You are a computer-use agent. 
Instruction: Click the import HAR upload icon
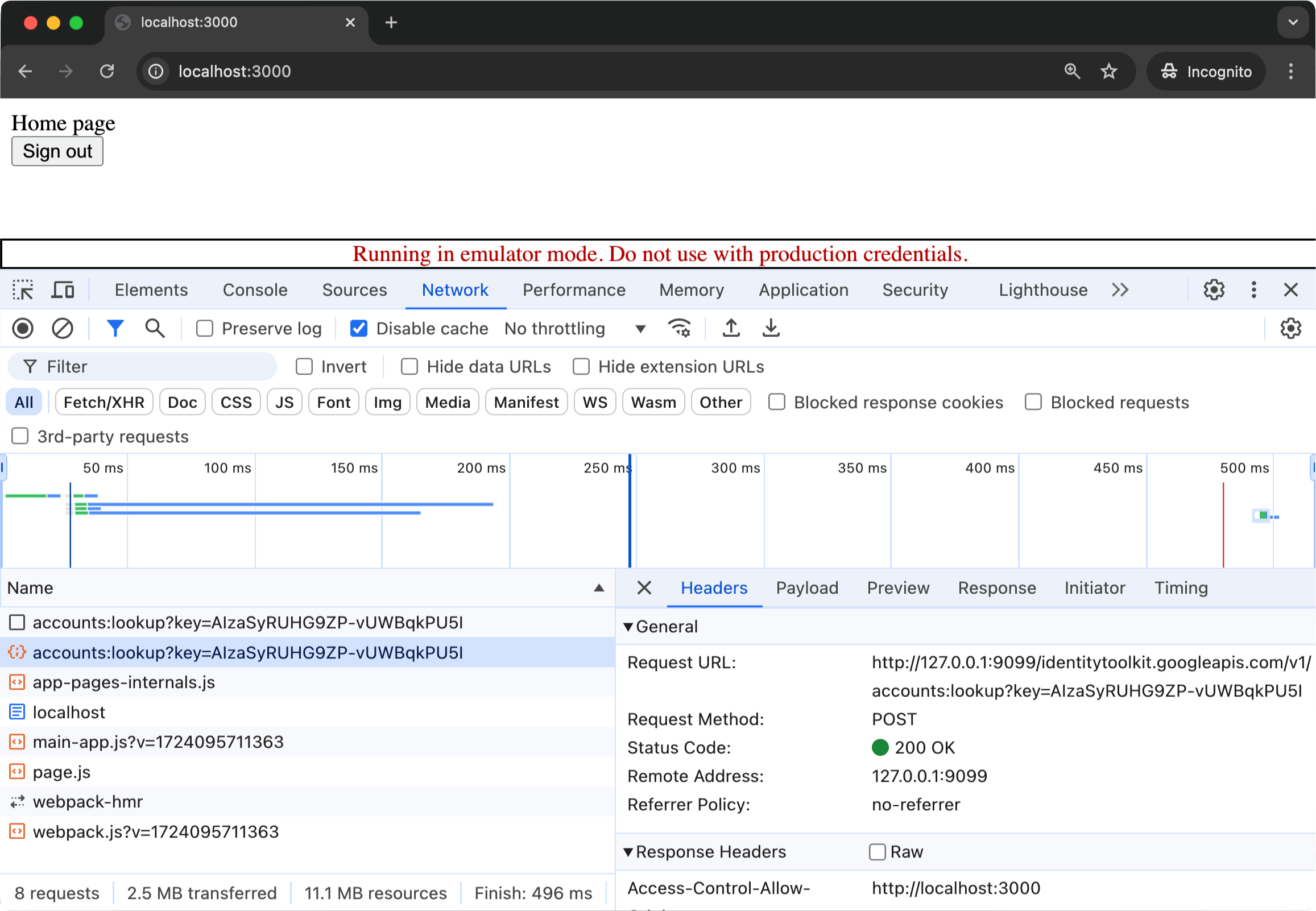731,329
